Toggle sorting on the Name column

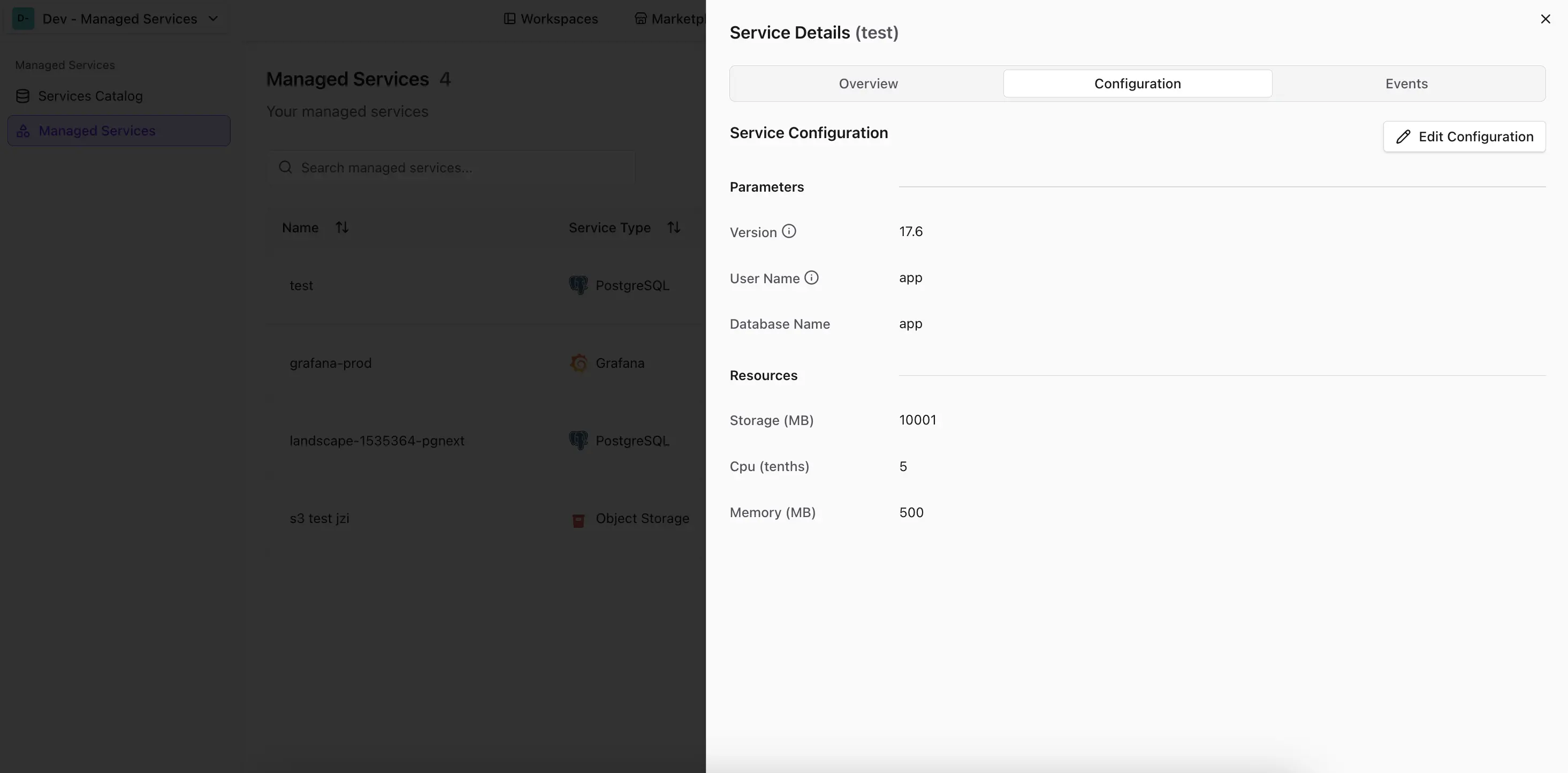point(342,227)
